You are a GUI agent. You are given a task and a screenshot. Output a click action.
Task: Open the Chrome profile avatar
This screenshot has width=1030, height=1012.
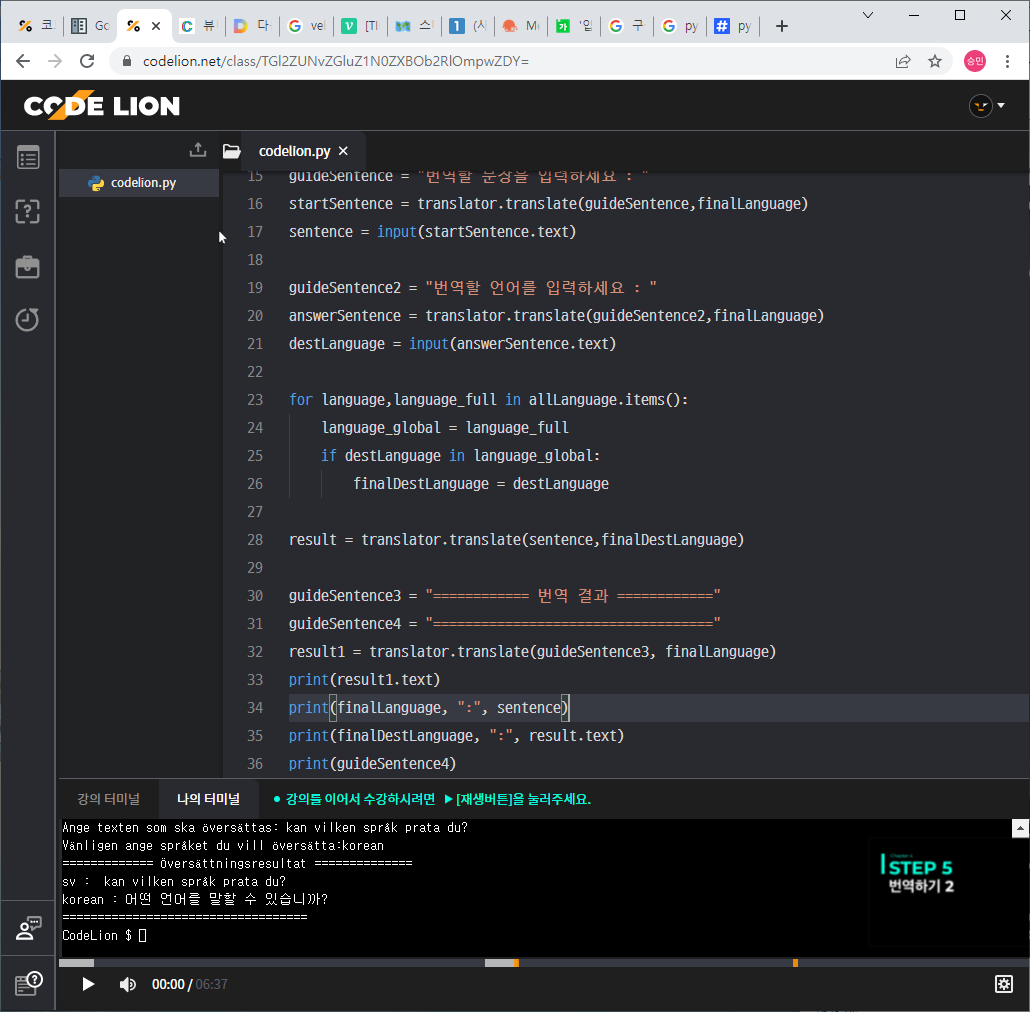(974, 61)
